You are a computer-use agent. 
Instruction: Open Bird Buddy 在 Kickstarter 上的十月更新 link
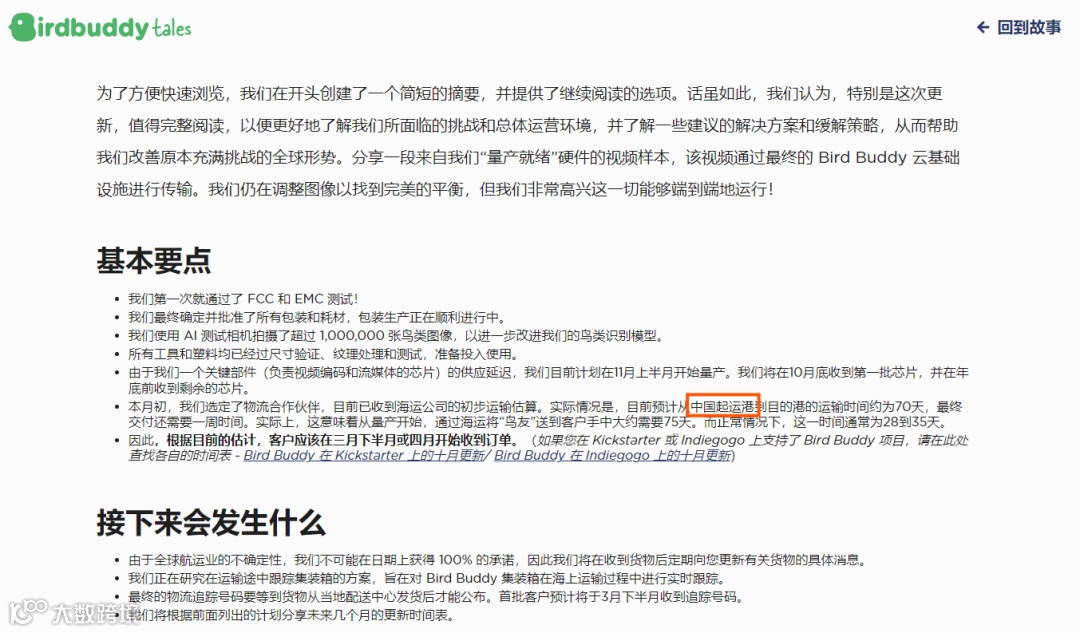coord(364,456)
